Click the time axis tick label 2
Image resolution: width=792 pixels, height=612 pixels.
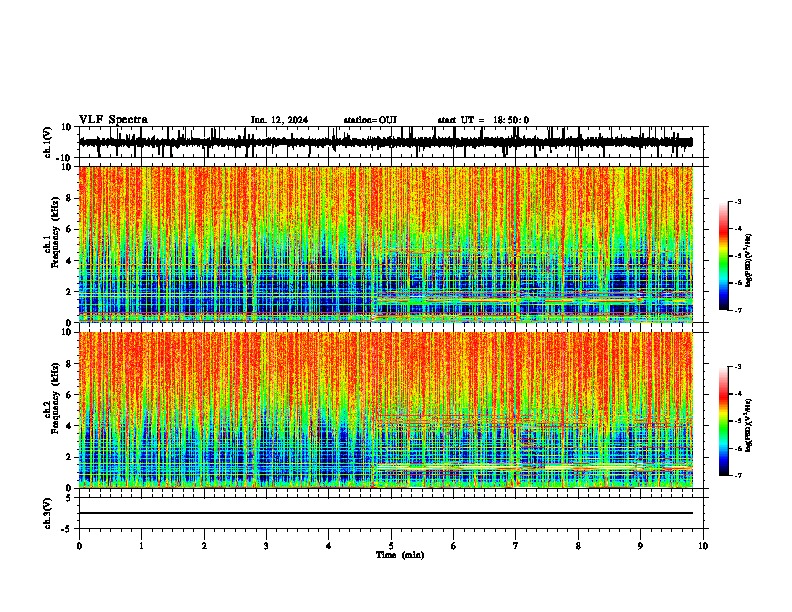click(x=204, y=546)
